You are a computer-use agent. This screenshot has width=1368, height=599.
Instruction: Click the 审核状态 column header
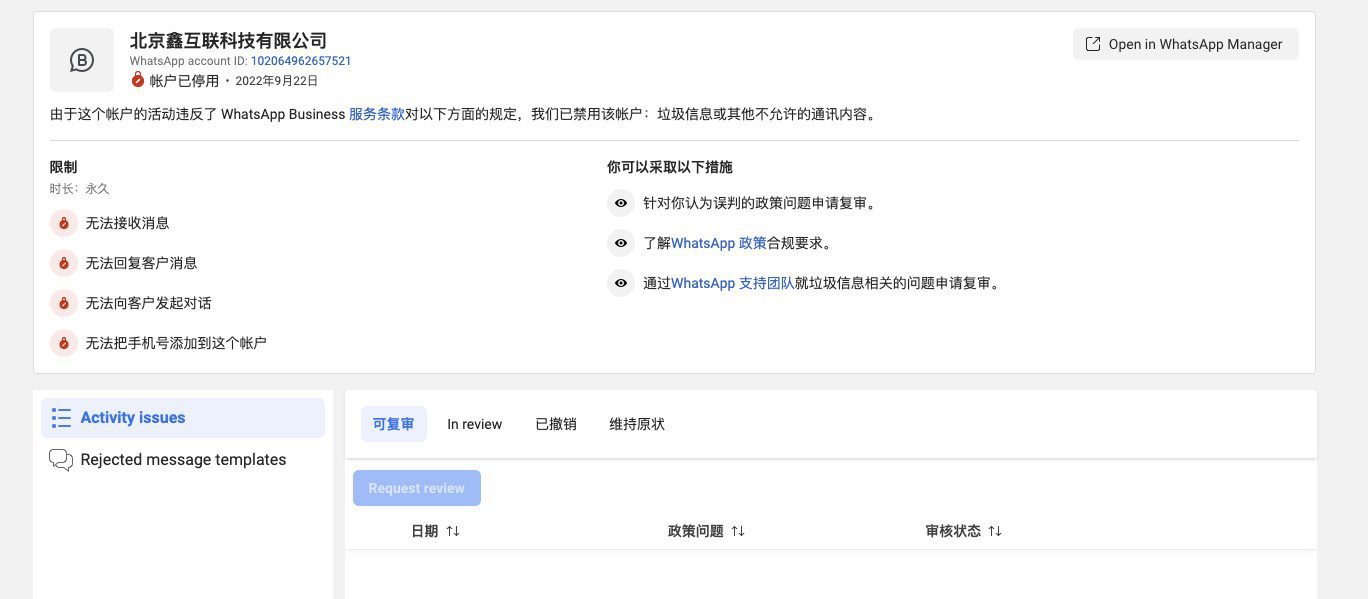[x=954, y=531]
